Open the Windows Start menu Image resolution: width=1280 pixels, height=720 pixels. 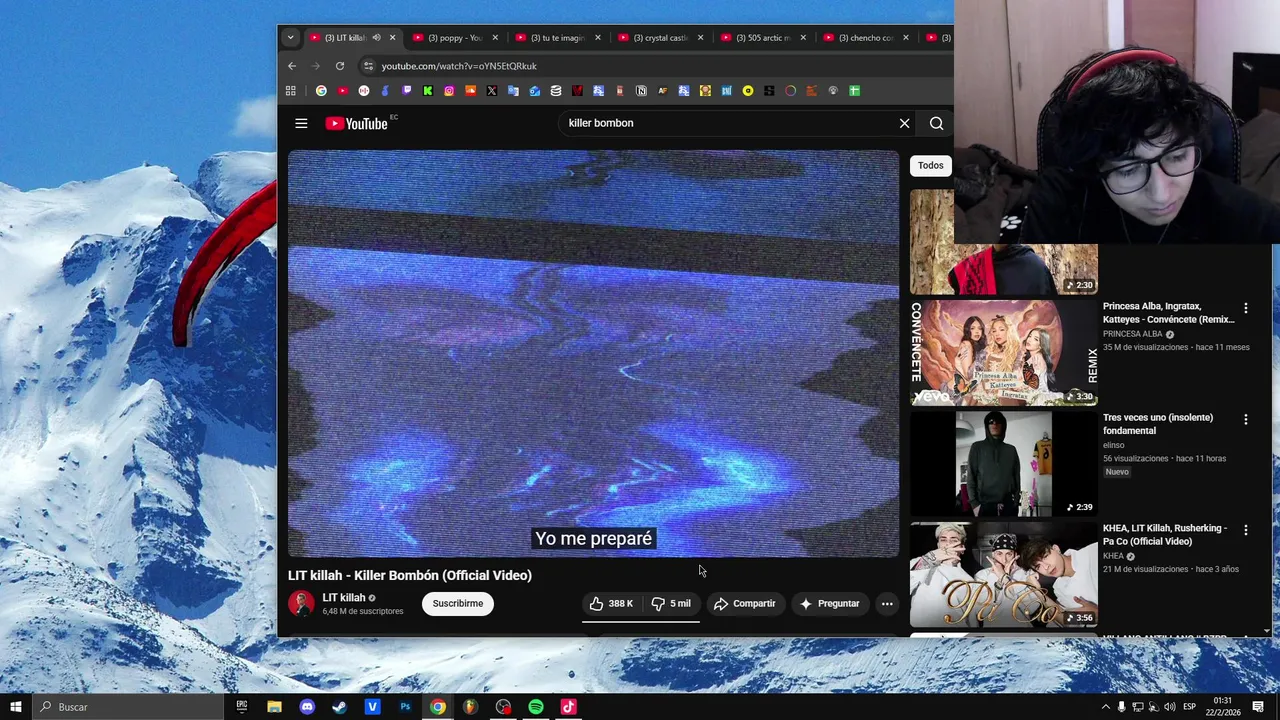pos(15,707)
